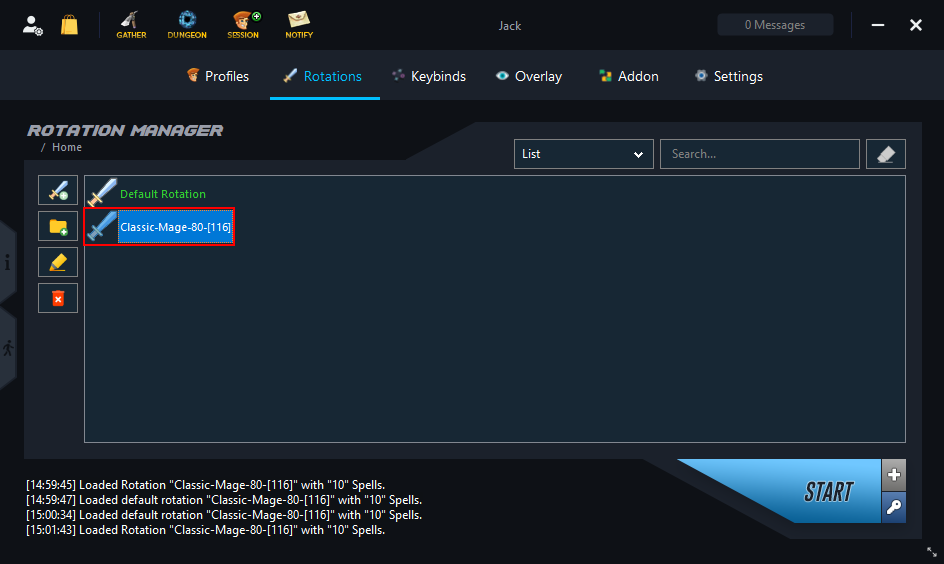Open the shopping bag store icon
944x564 pixels.
click(69, 25)
